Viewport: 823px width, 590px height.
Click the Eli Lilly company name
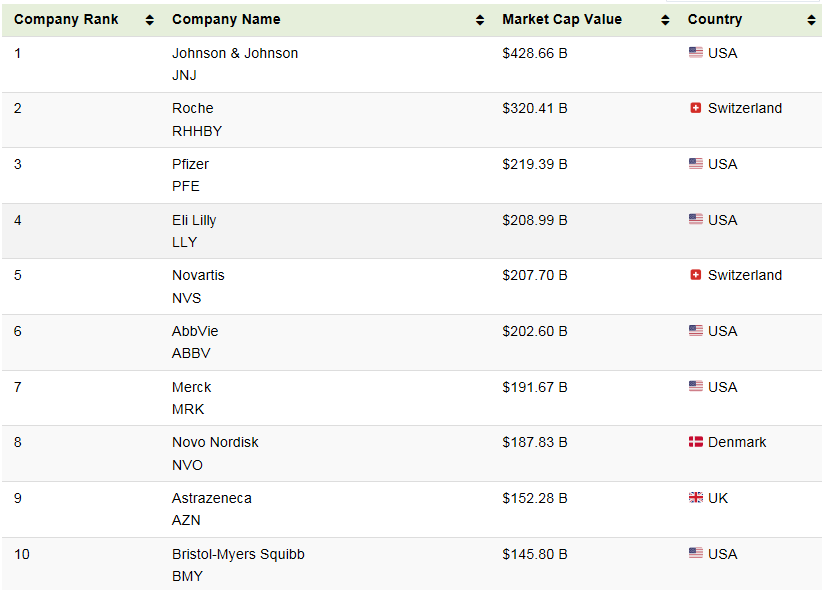point(194,220)
